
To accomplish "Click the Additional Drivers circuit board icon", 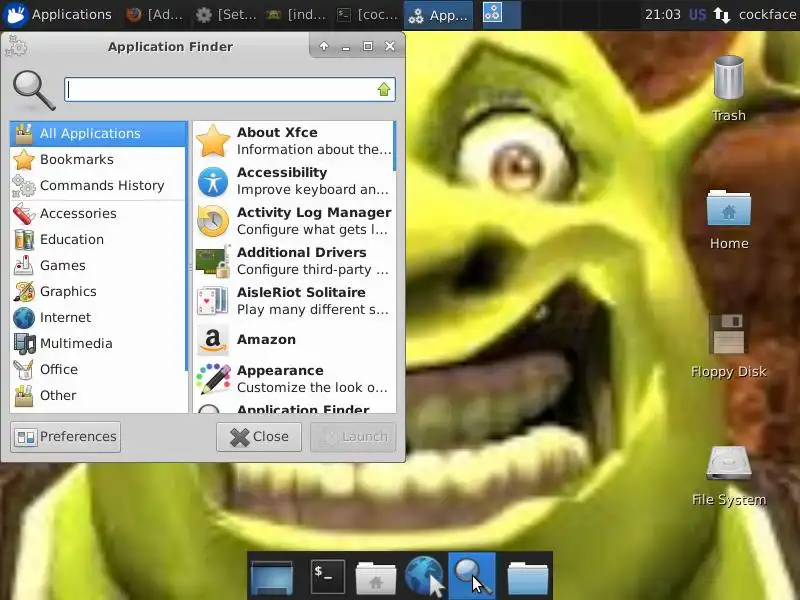I will coord(213,261).
